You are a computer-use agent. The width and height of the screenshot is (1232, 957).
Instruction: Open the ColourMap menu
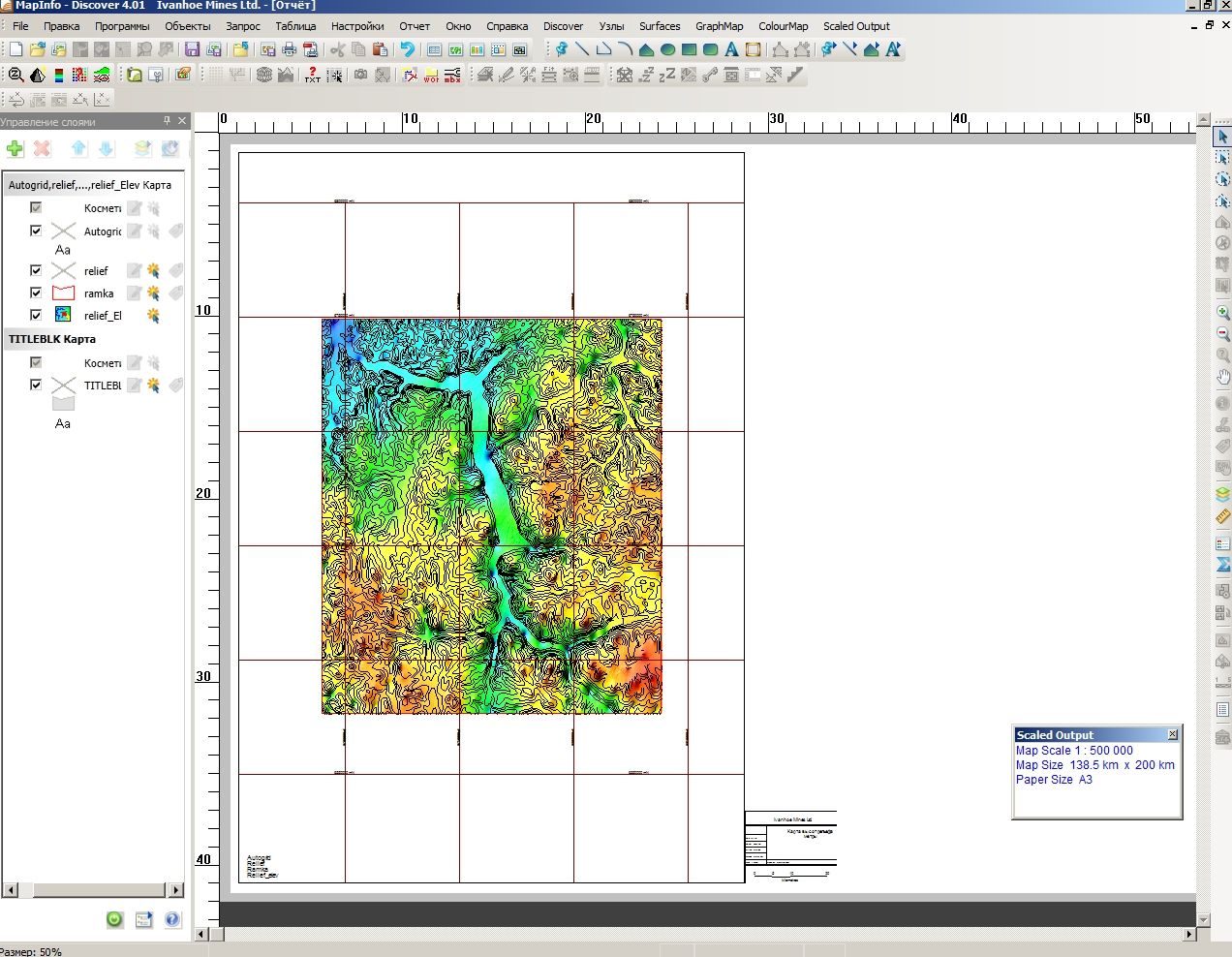783,26
